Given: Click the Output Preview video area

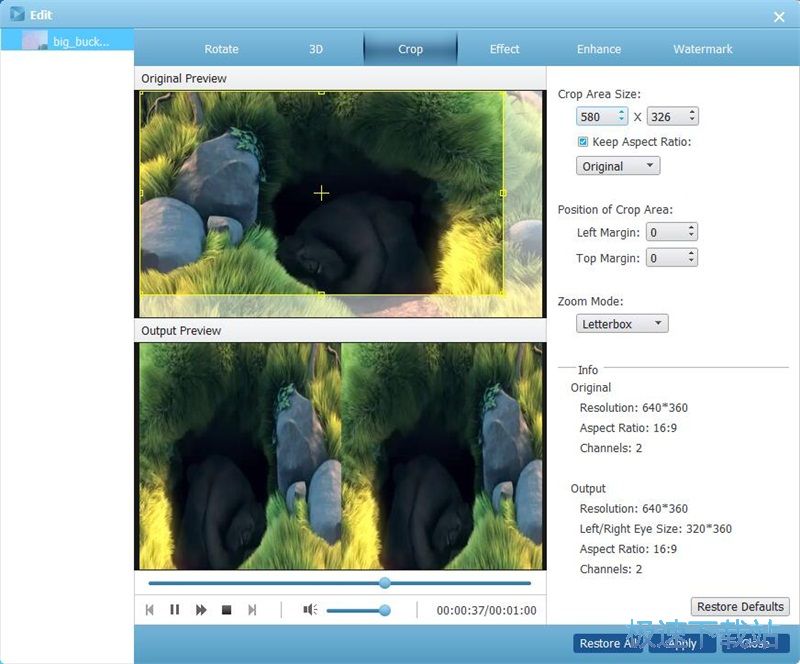Looking at the screenshot, I should coord(340,456).
